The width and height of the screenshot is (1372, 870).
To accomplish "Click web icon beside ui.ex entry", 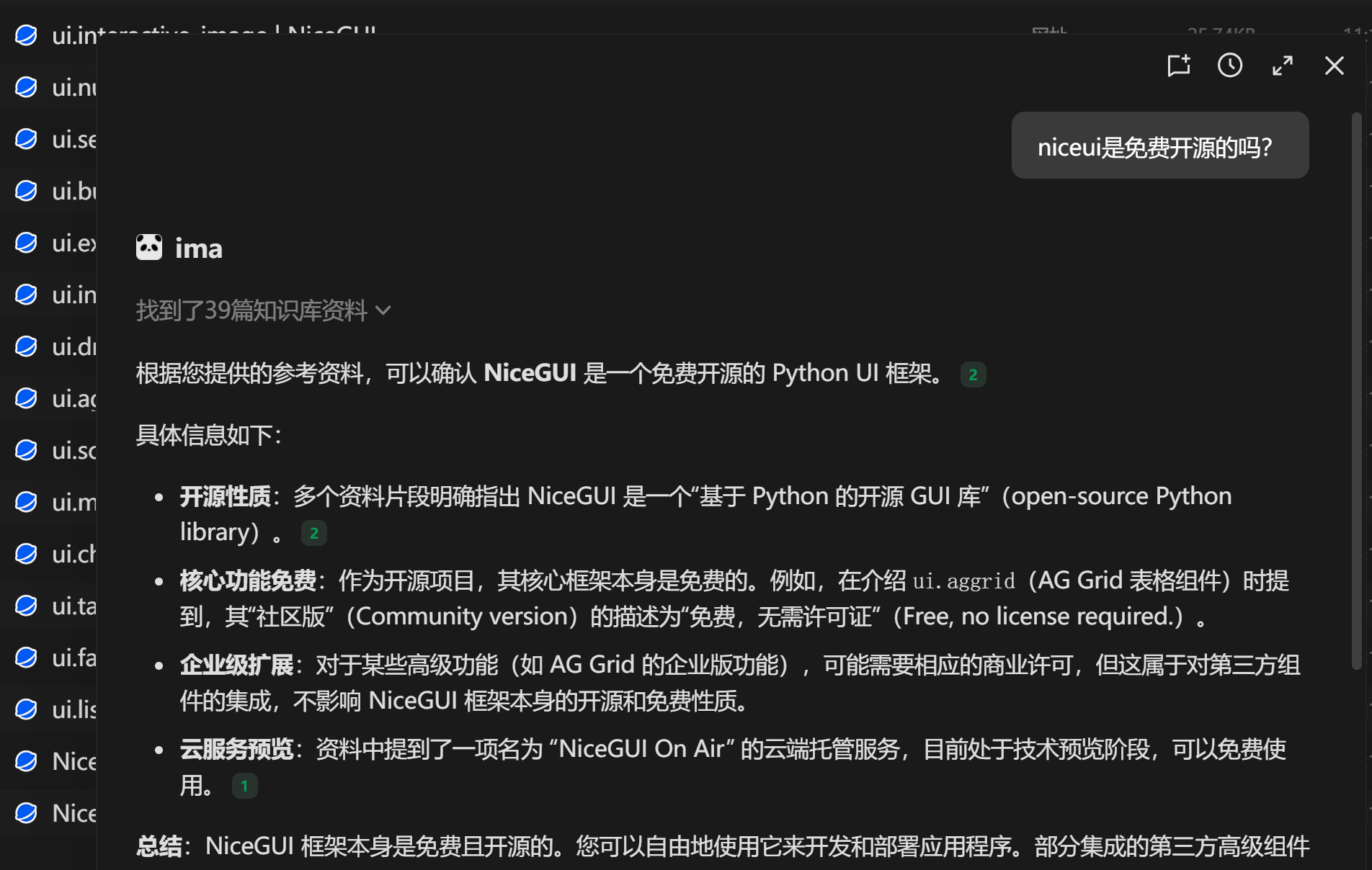I will (x=26, y=243).
